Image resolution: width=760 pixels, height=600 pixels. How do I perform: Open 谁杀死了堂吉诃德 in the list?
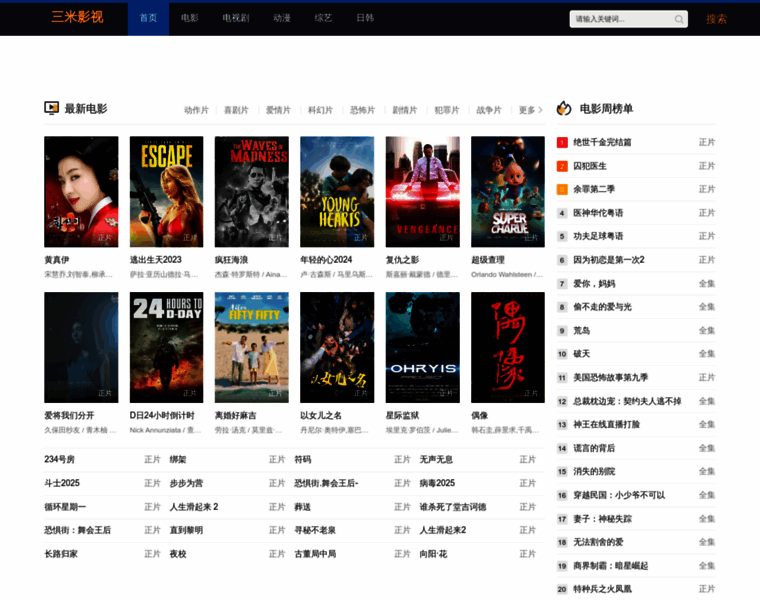click(453, 507)
